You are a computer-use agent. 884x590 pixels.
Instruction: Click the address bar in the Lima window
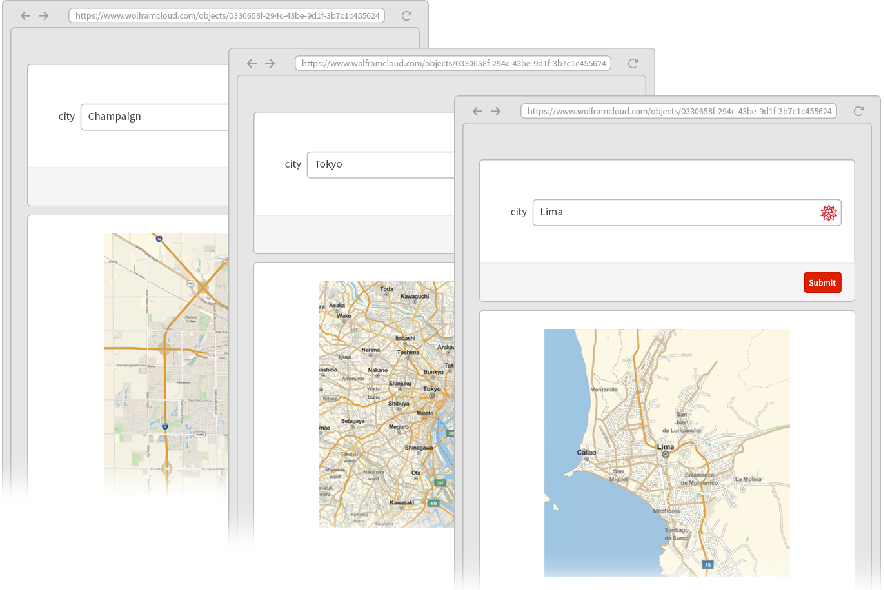pyautogui.click(x=678, y=111)
